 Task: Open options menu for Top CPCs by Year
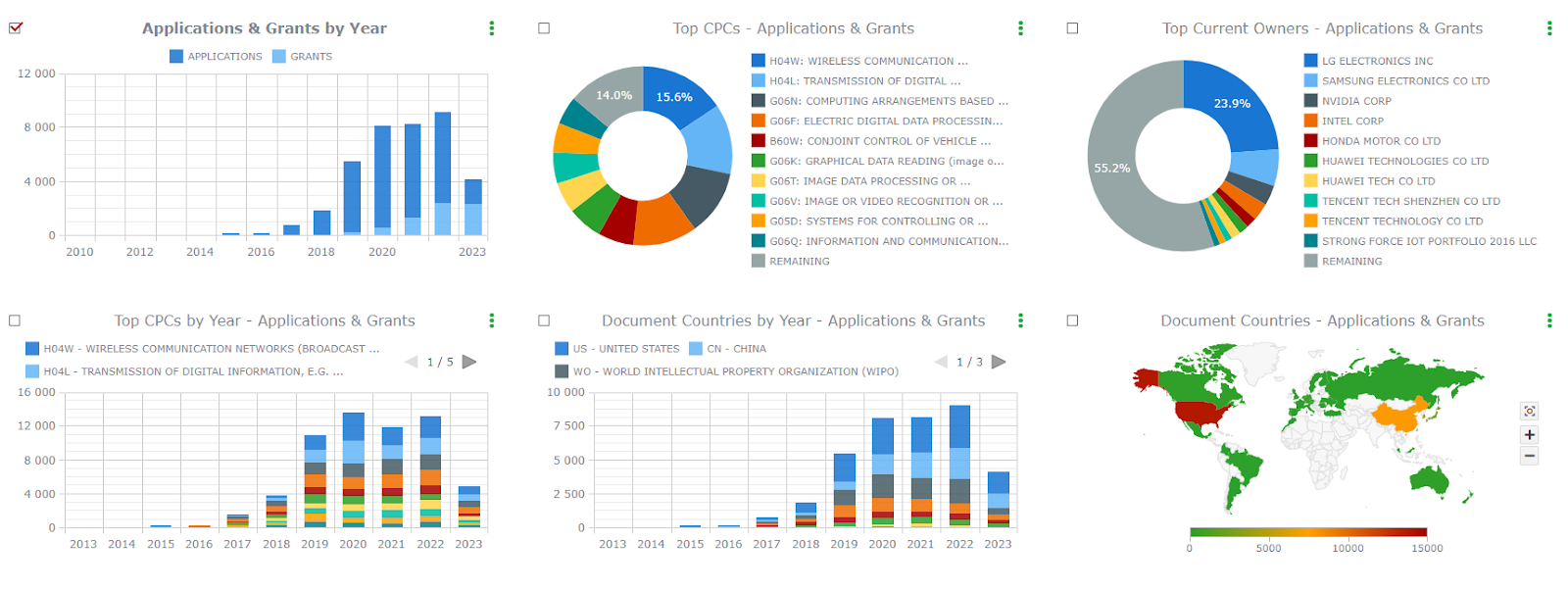coord(492,320)
